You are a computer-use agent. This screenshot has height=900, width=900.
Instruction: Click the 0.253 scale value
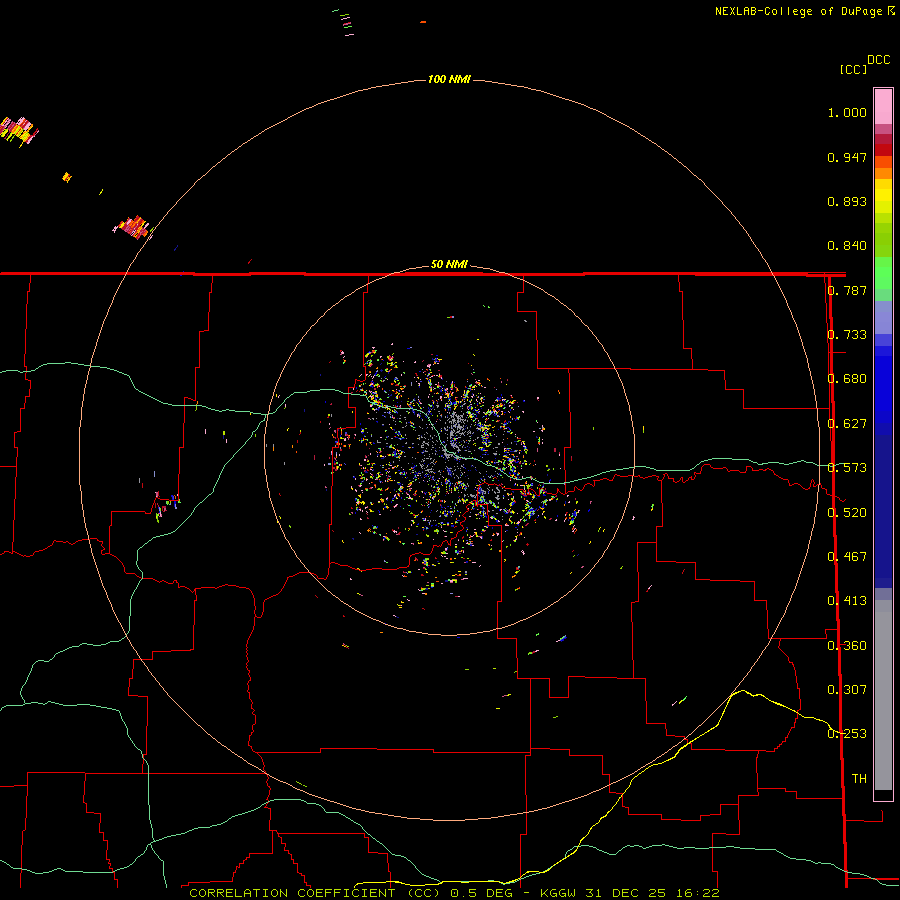pos(847,734)
